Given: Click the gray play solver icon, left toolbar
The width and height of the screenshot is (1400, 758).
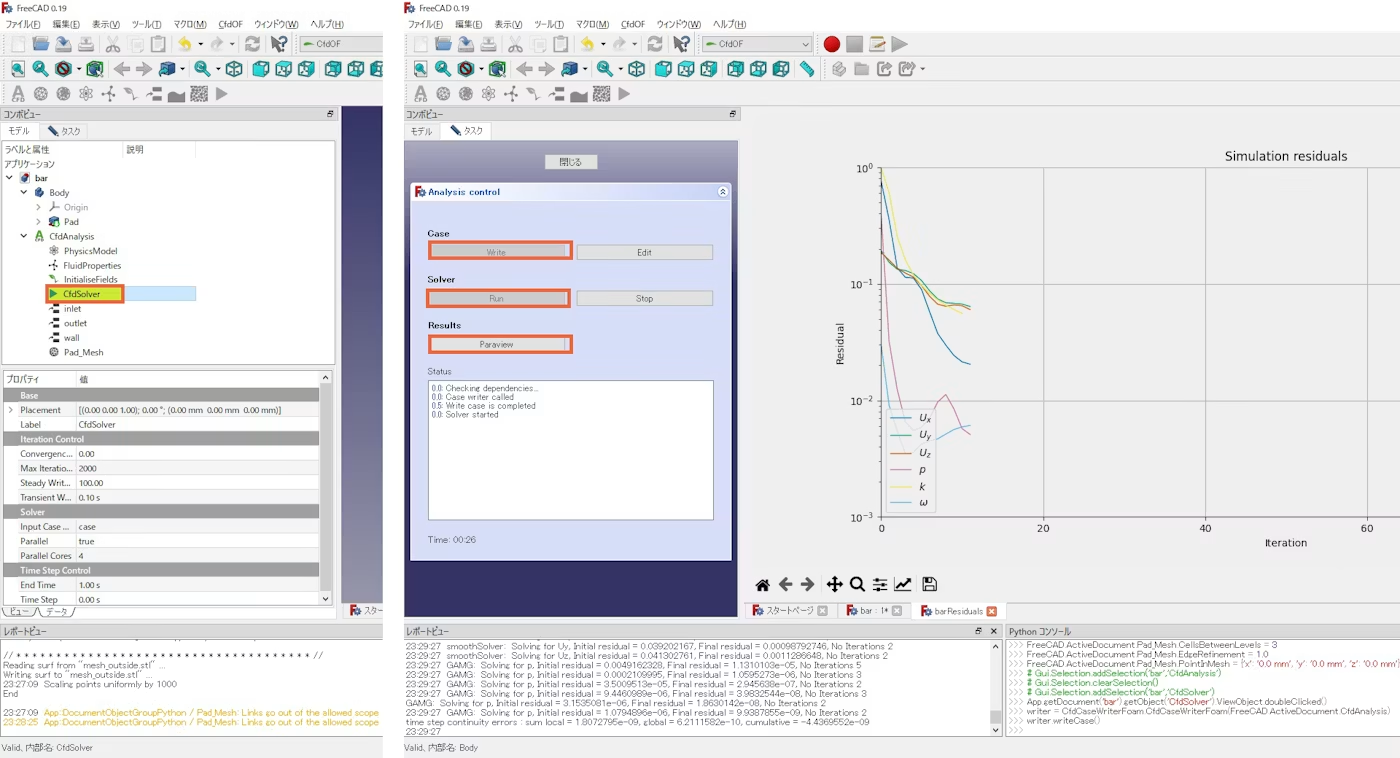Looking at the screenshot, I should pos(221,94).
